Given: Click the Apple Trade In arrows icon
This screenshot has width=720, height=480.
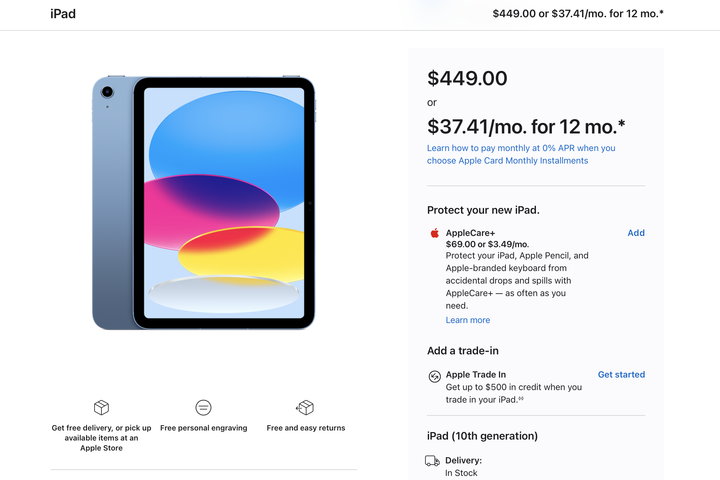Looking at the screenshot, I should coord(434,376).
